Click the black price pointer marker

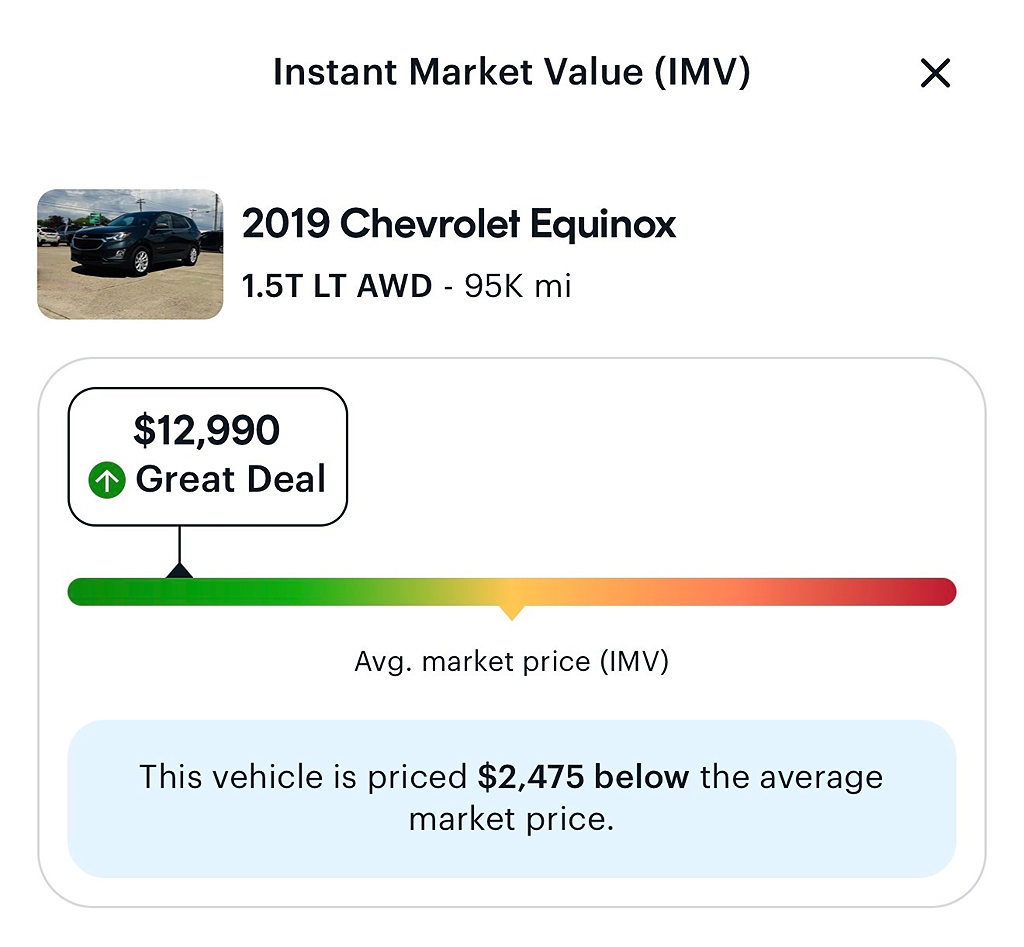[x=179, y=570]
